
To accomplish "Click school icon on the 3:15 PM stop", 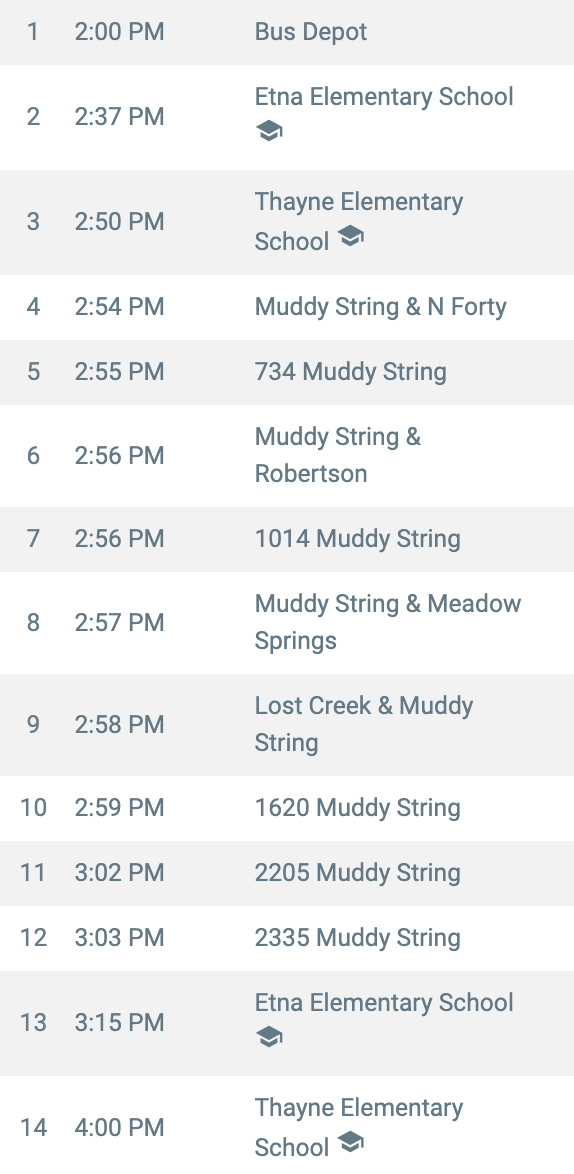I will coord(269,1038).
